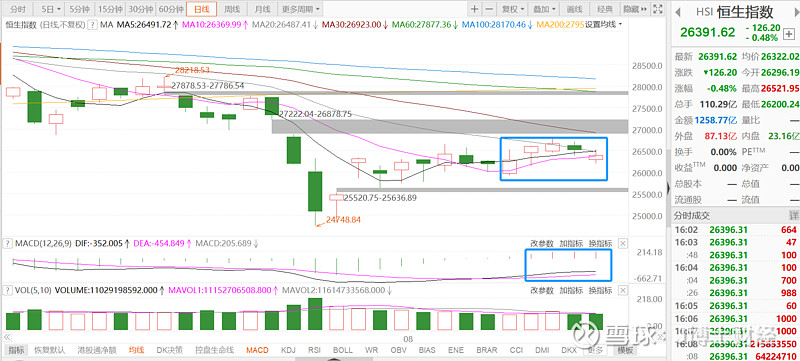Click MACD panel 加指标 link
The height and width of the screenshot is (361, 800).
571,244
